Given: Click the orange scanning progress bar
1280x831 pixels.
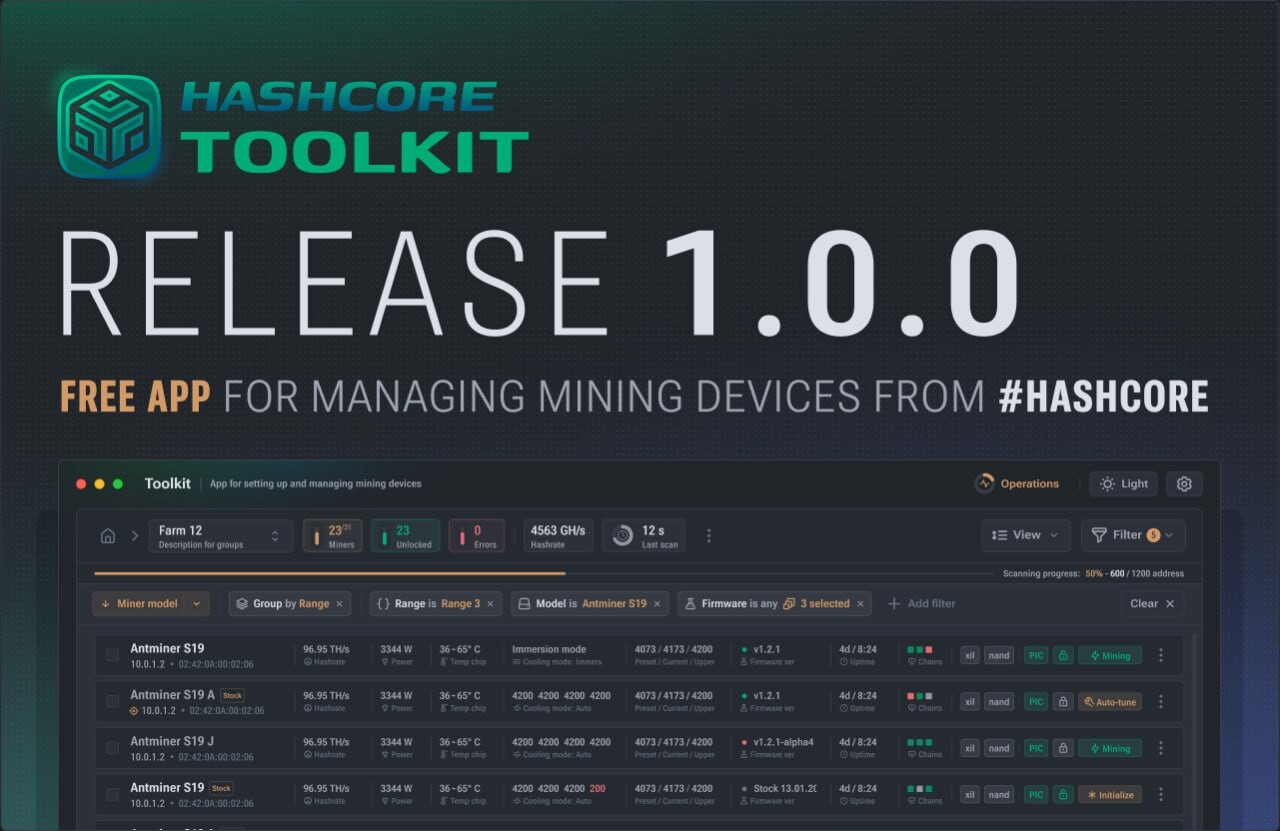Looking at the screenshot, I should [329, 574].
